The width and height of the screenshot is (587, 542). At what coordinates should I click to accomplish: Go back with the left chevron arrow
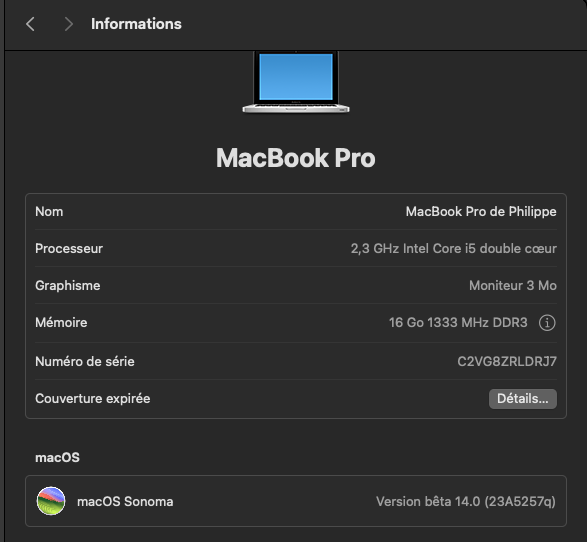coord(30,24)
